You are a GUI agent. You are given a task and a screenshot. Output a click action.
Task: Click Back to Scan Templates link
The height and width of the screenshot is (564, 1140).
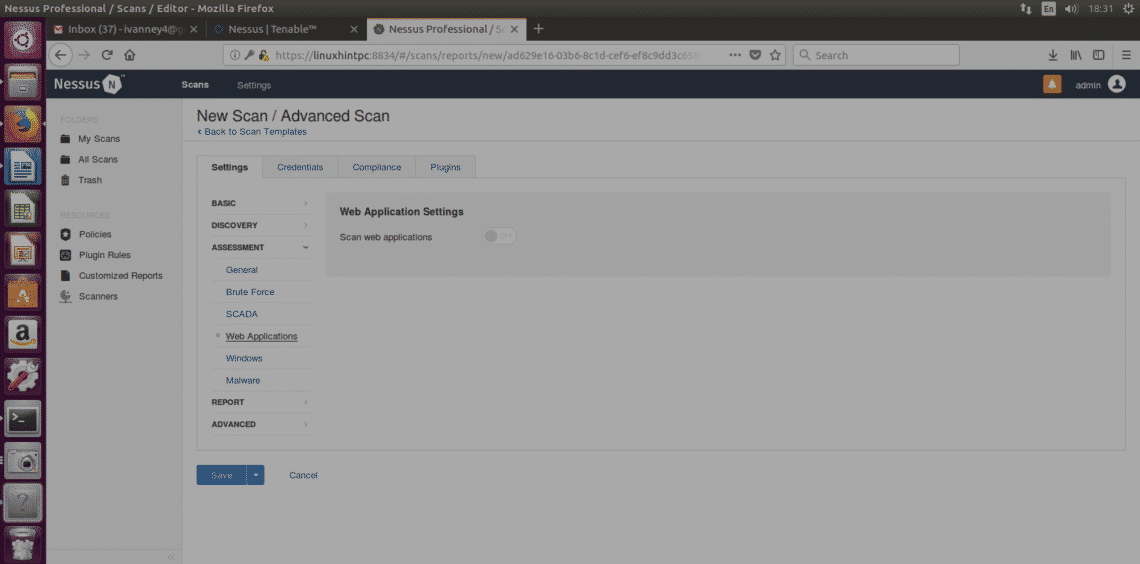coord(252,132)
